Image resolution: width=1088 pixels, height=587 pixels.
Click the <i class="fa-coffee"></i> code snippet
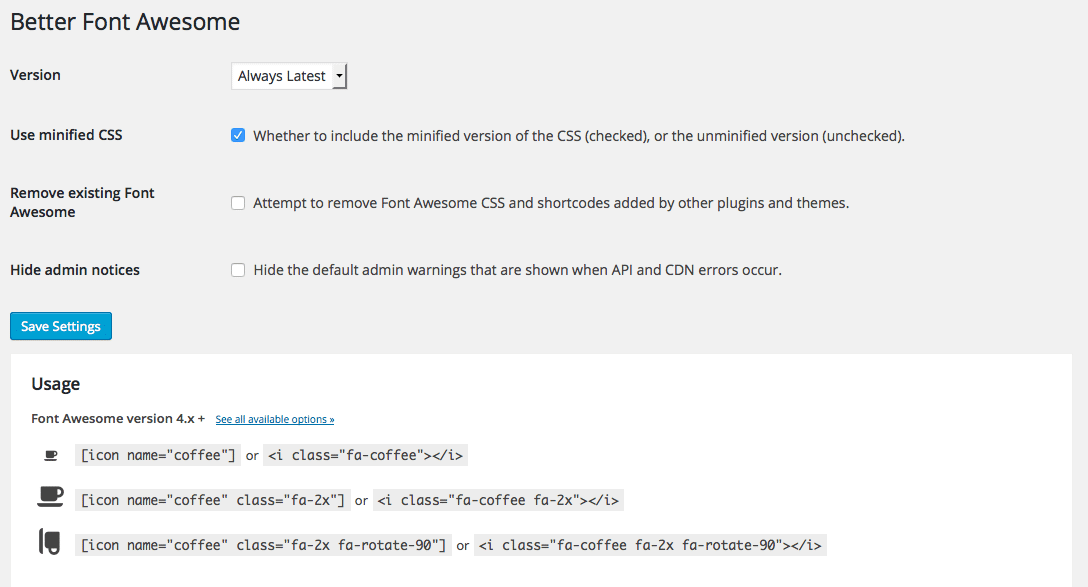[x=366, y=455]
